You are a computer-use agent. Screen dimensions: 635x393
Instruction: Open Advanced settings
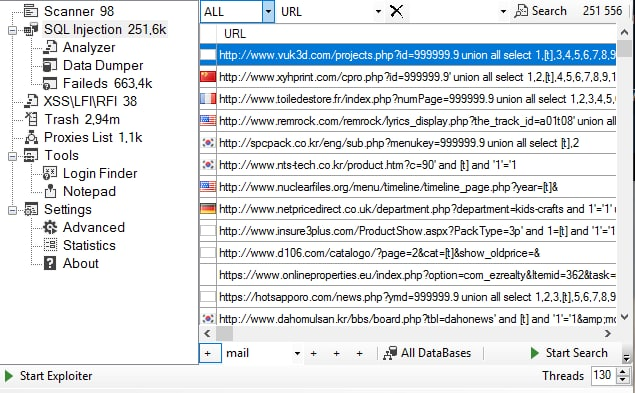coord(94,227)
